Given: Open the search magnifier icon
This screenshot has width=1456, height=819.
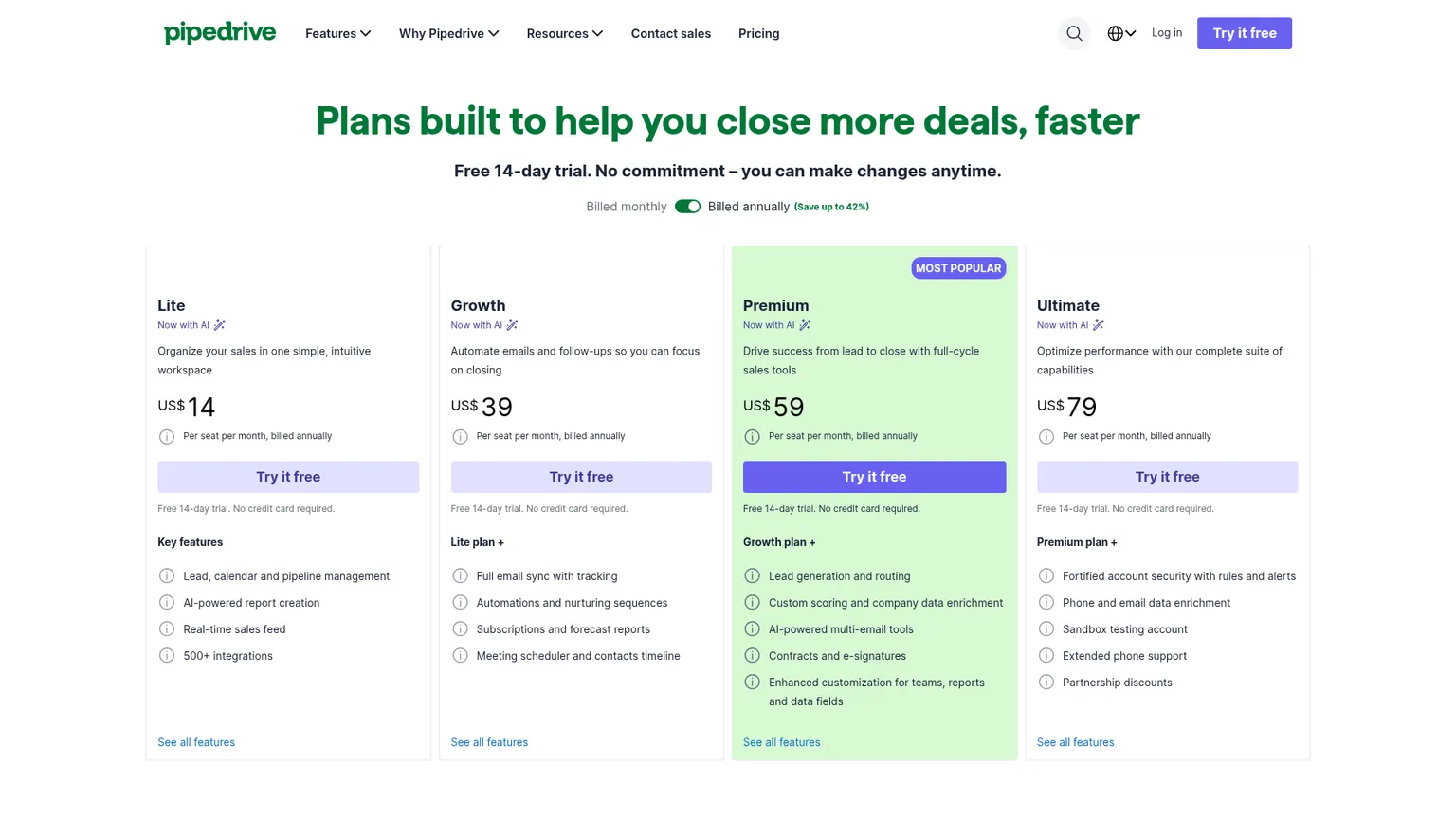Looking at the screenshot, I should [1074, 33].
